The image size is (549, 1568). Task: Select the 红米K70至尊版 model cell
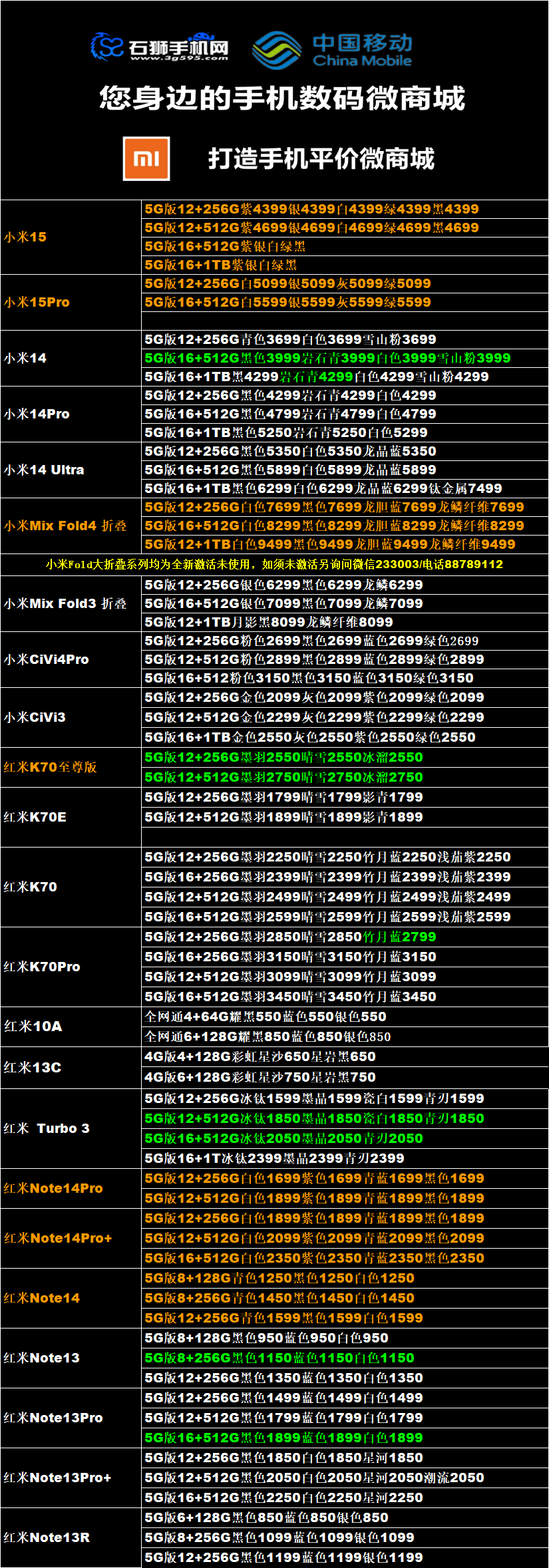coord(71,767)
